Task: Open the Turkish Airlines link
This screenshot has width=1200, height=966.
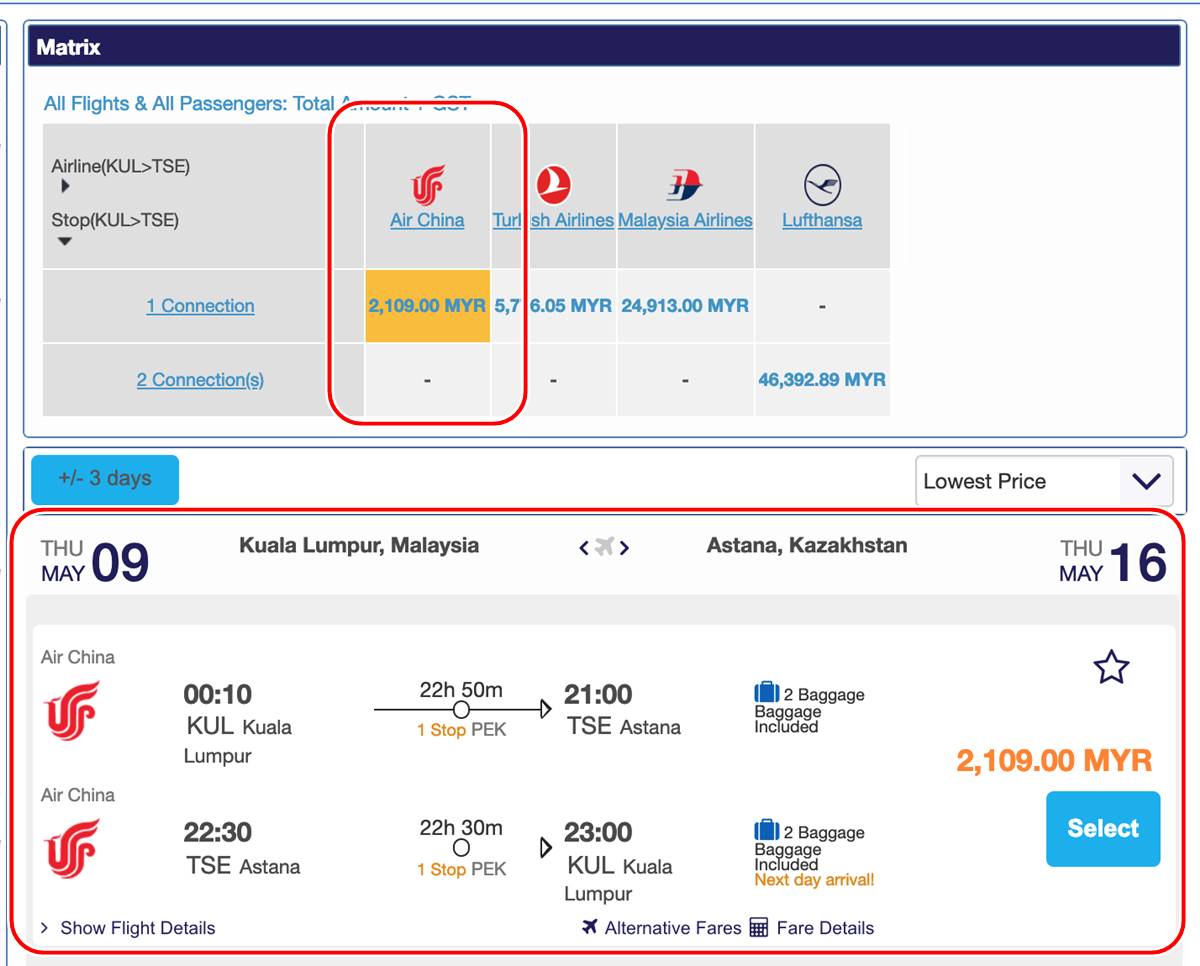Action: [x=553, y=220]
